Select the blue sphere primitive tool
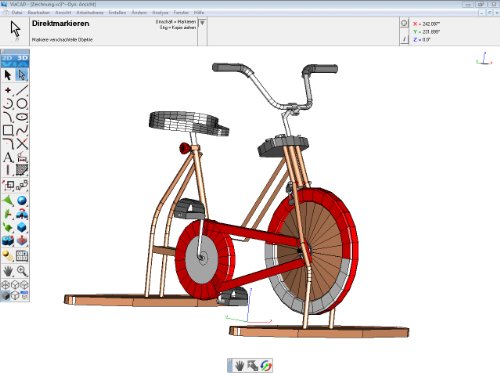This screenshot has height=375, width=500. tap(22, 201)
